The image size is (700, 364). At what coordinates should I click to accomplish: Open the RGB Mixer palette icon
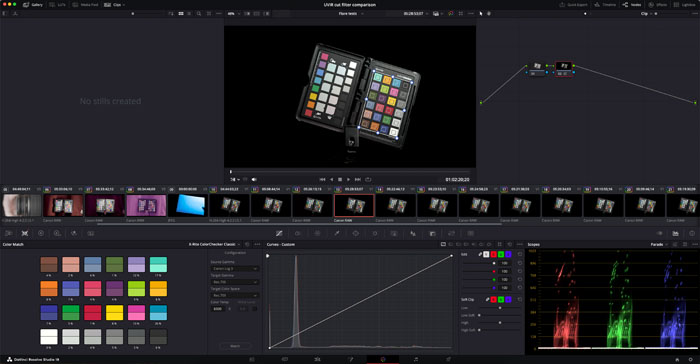tap(74, 233)
